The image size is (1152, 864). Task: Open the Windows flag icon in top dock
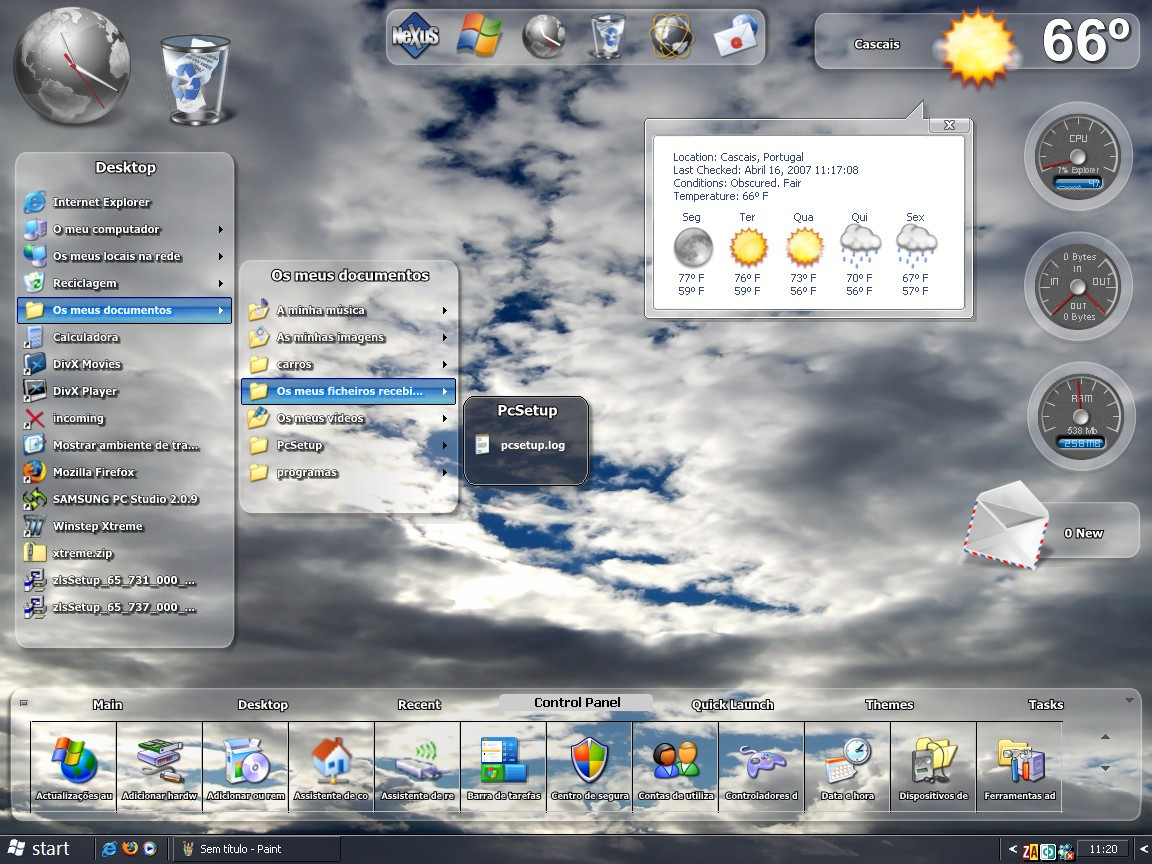tap(479, 37)
